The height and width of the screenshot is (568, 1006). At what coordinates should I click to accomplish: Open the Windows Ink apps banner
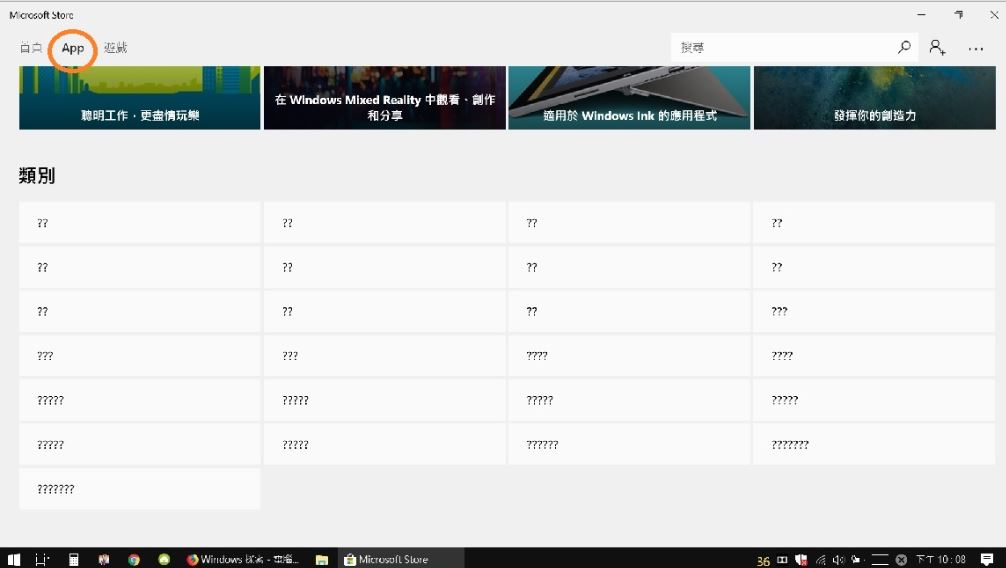click(629, 98)
